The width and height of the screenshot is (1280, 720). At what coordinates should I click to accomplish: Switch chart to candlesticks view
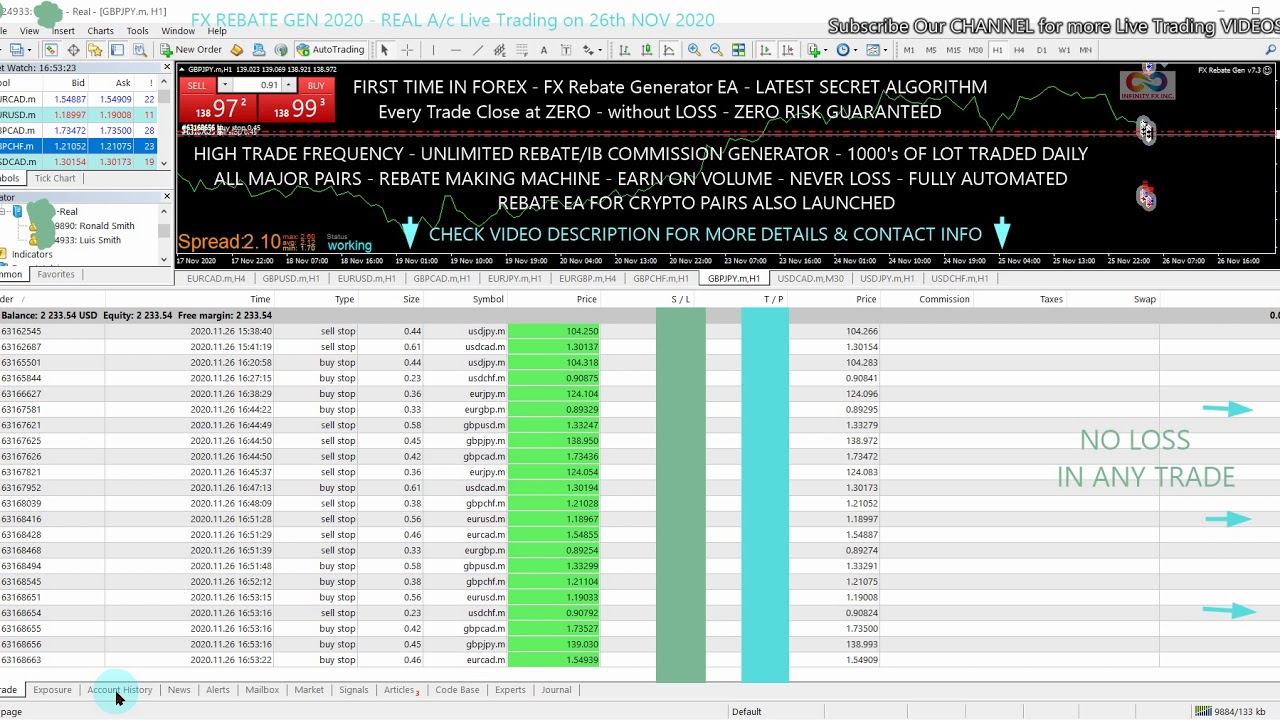click(647, 50)
